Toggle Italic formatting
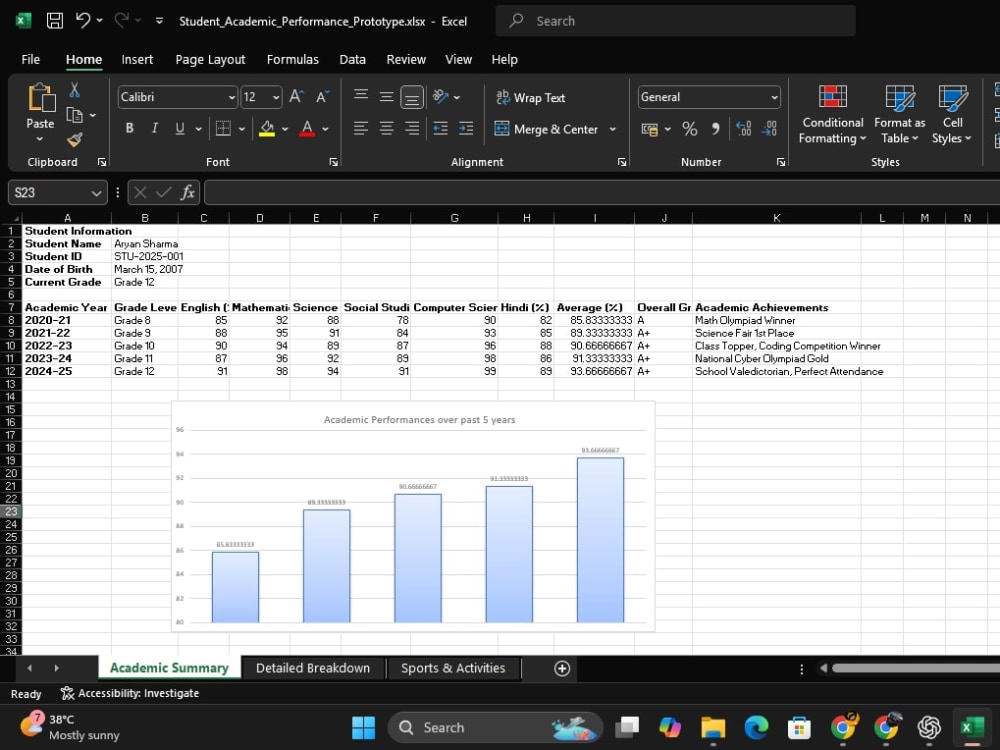Viewport: 1000px width, 750px height. 154,128
